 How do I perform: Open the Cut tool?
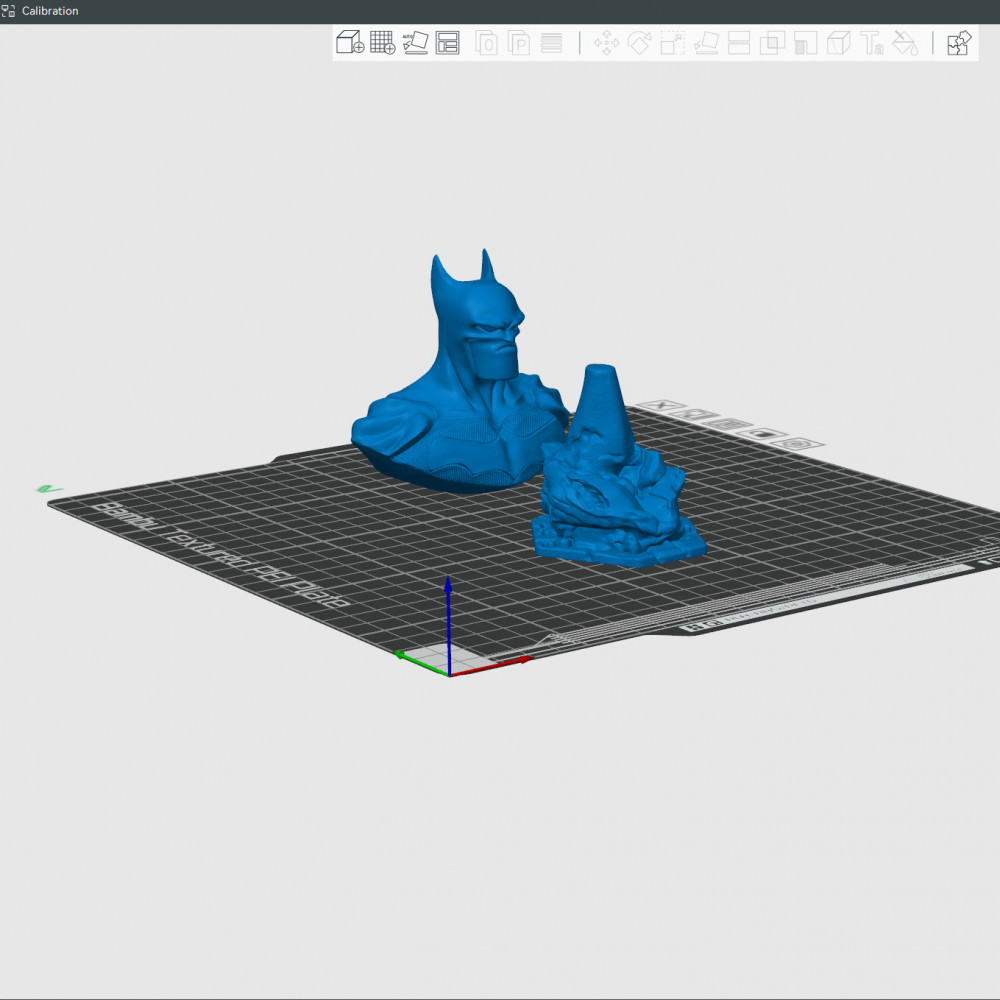[739, 43]
